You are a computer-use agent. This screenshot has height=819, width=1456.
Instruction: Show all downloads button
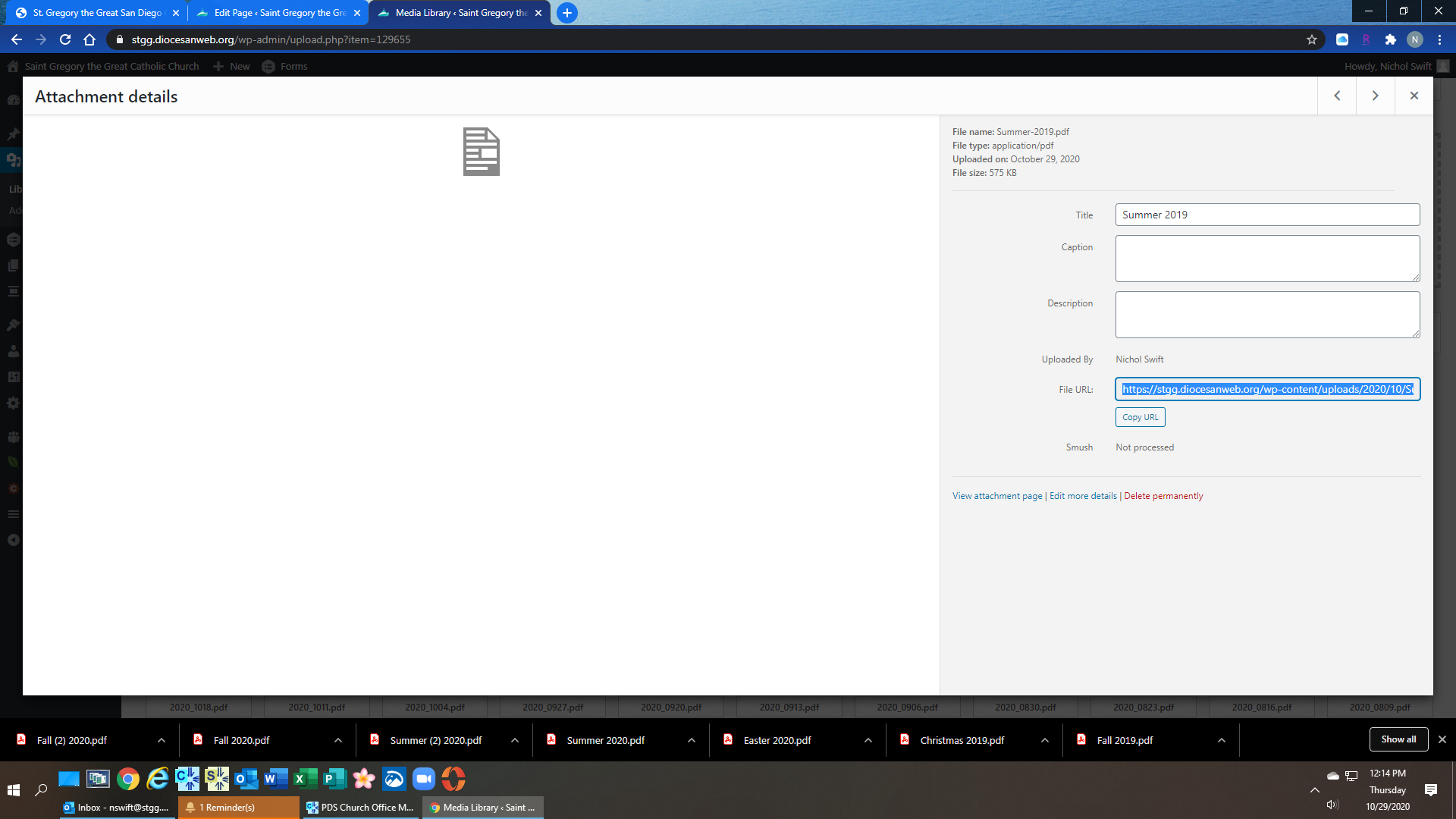[1398, 739]
